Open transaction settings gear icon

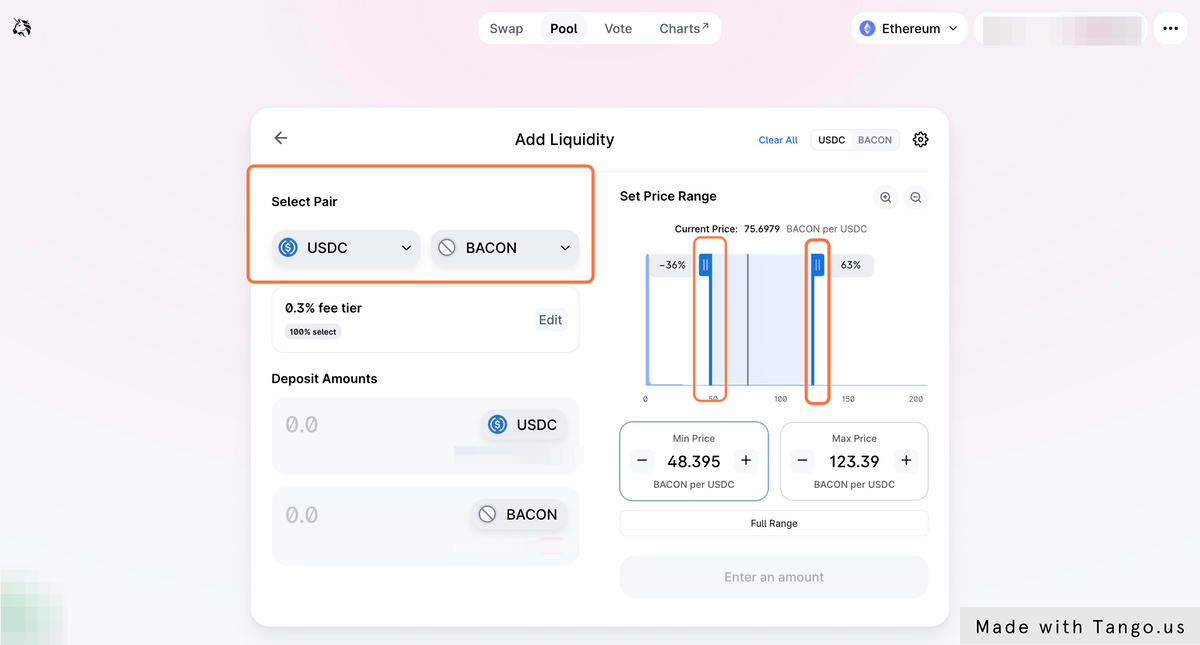click(x=920, y=140)
